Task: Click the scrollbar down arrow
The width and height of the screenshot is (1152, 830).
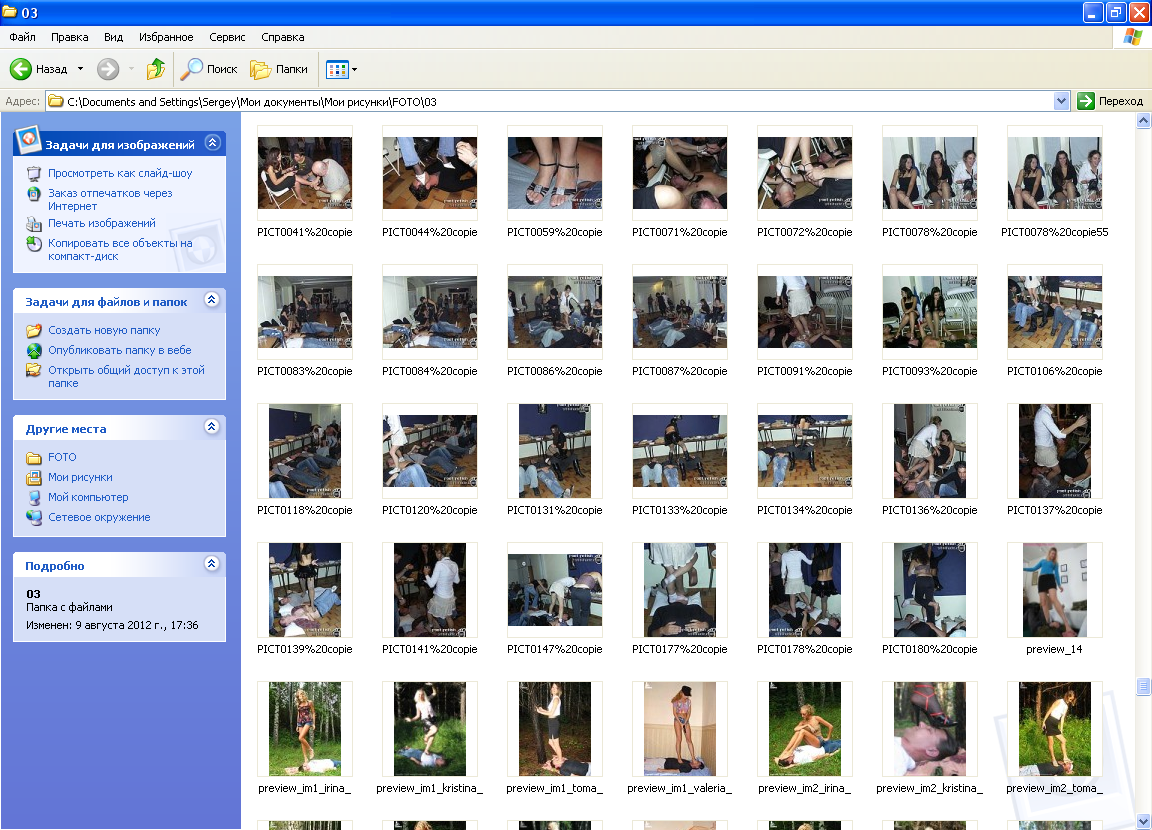Action: coord(1142,821)
